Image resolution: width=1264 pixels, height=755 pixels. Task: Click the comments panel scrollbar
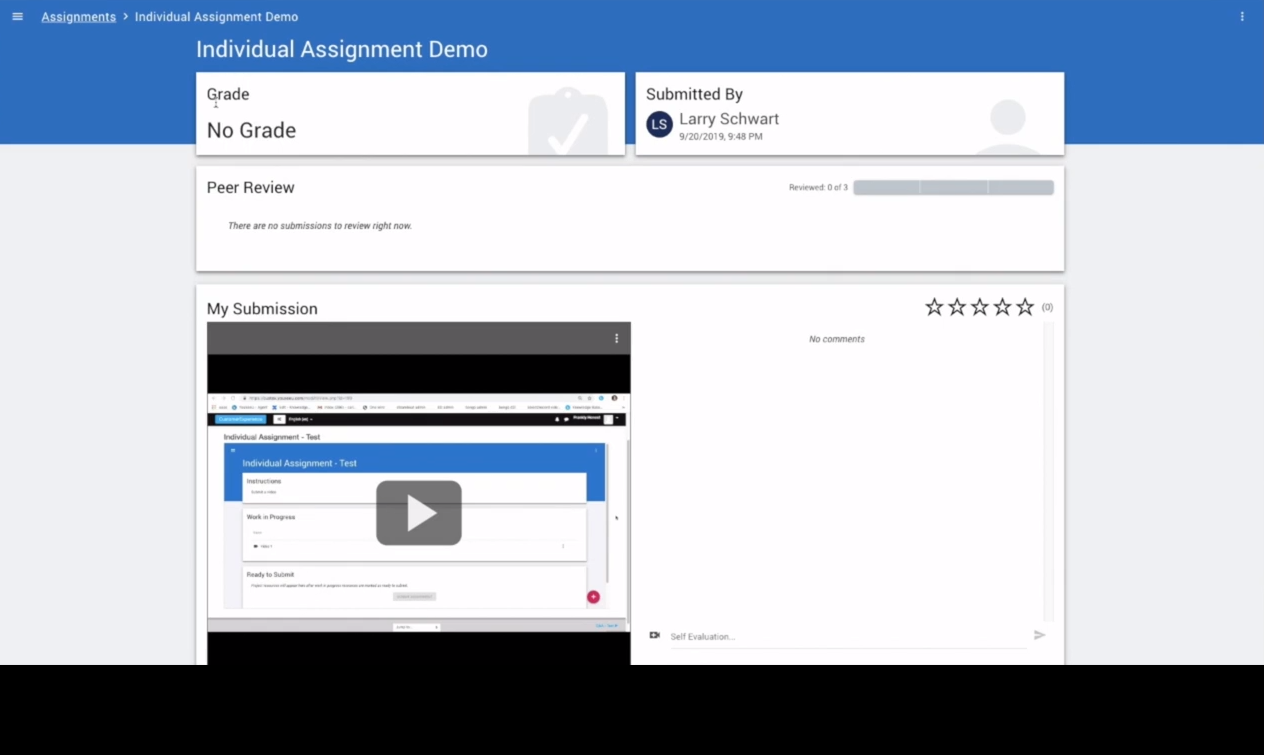1048,472
